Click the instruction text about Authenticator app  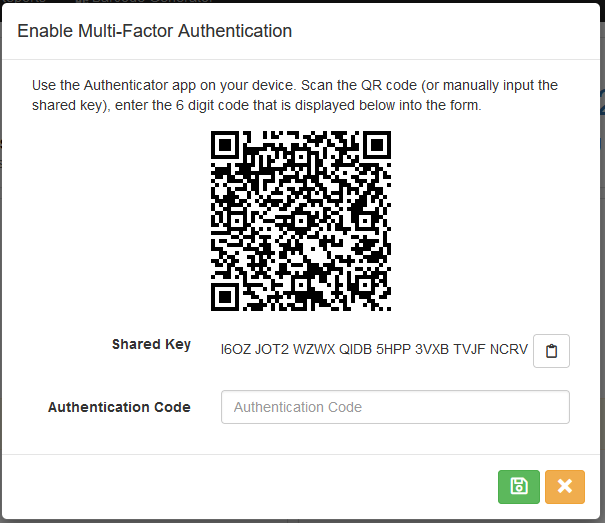click(x=295, y=95)
